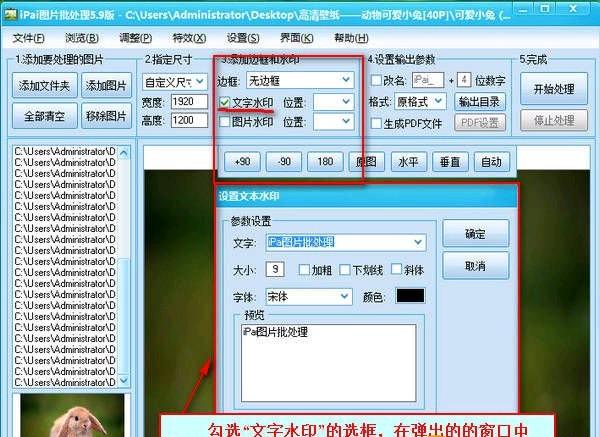The image size is (600, 437).
Task: Flip image with the 水平 button
Action: tap(408, 162)
